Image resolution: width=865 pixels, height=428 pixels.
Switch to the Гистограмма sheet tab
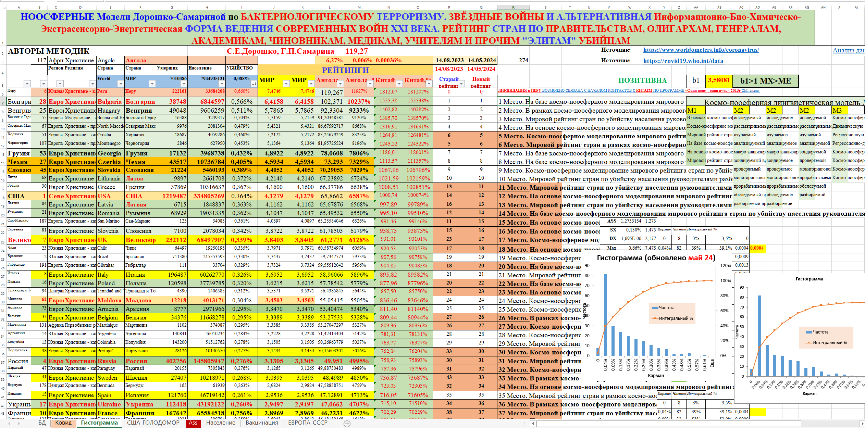[x=97, y=423]
